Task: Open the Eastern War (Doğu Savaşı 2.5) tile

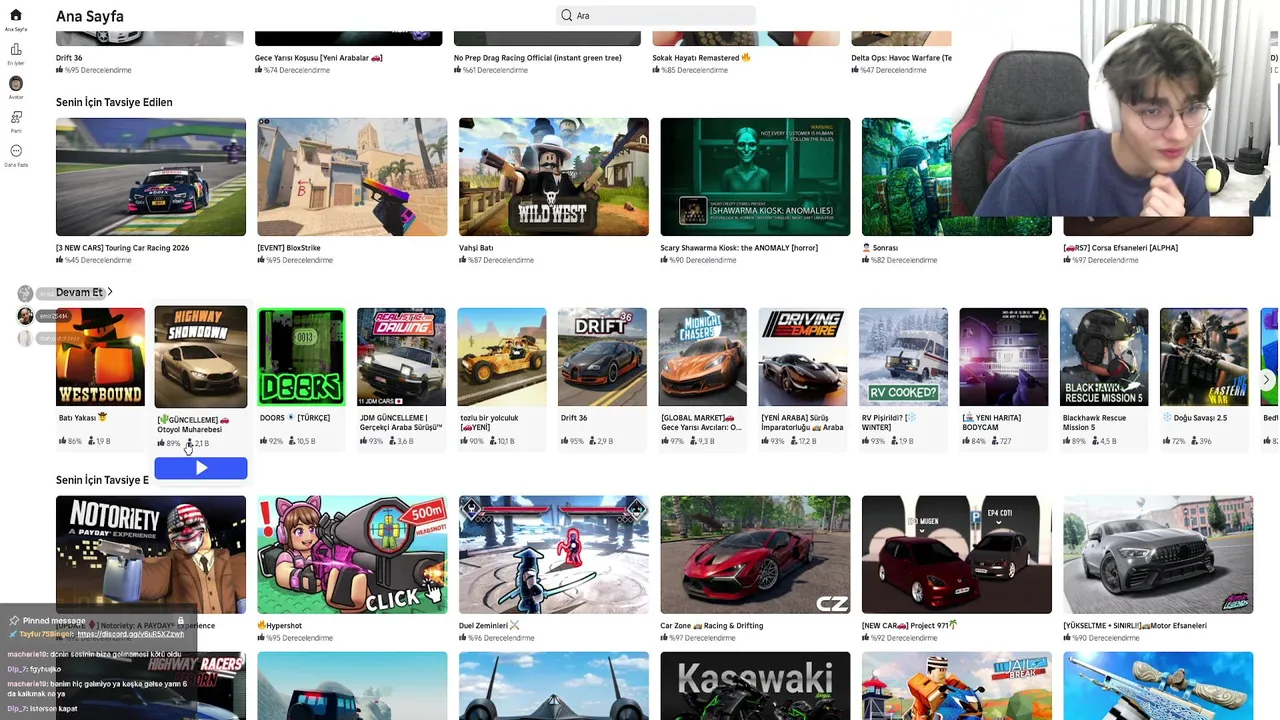Action: coord(1204,357)
